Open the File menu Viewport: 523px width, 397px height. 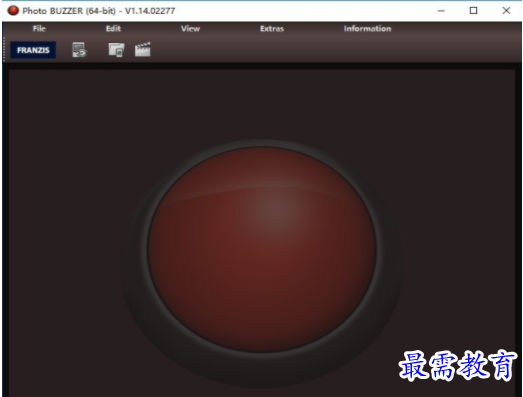pos(39,29)
